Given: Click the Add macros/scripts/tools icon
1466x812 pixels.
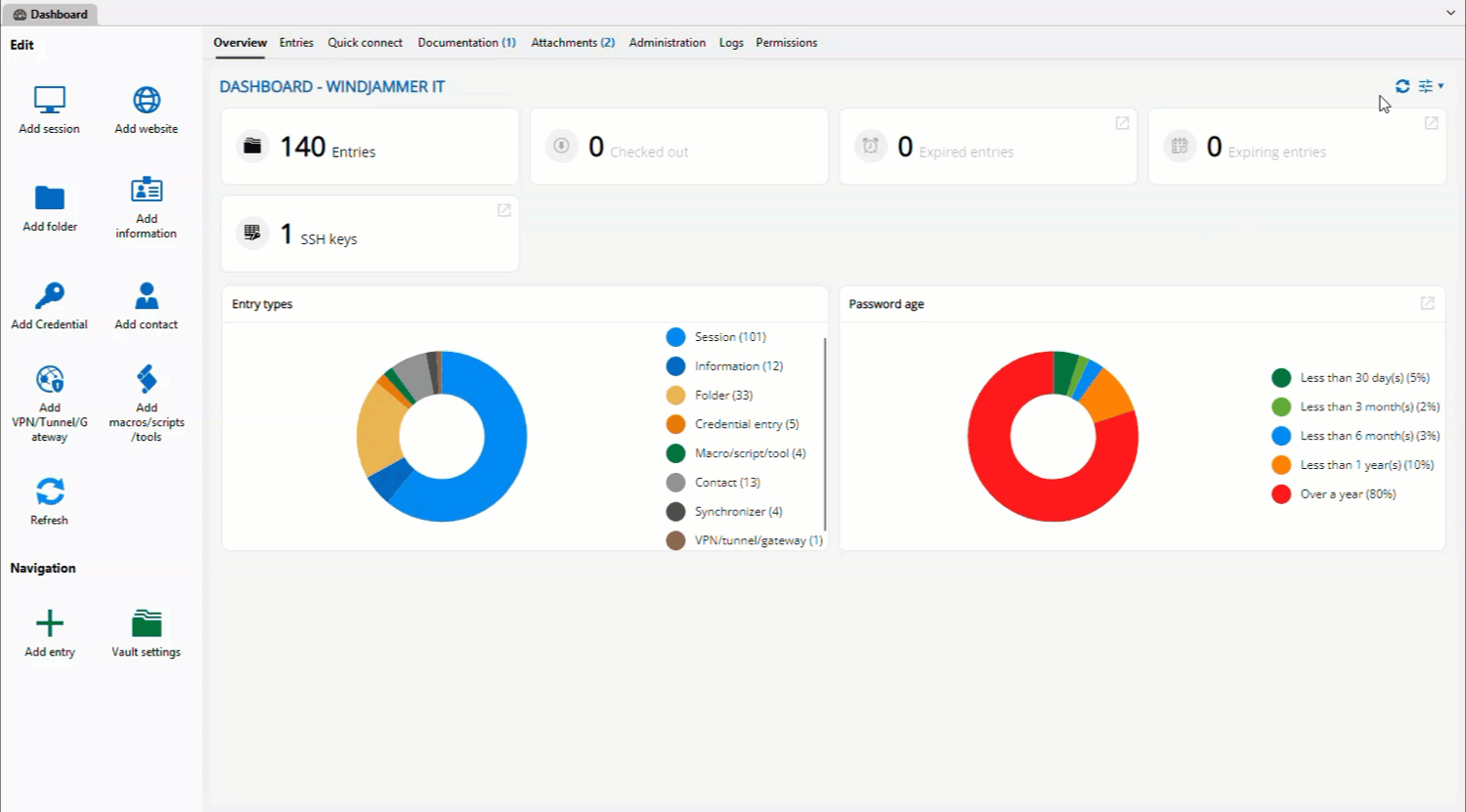Looking at the screenshot, I should (145, 379).
